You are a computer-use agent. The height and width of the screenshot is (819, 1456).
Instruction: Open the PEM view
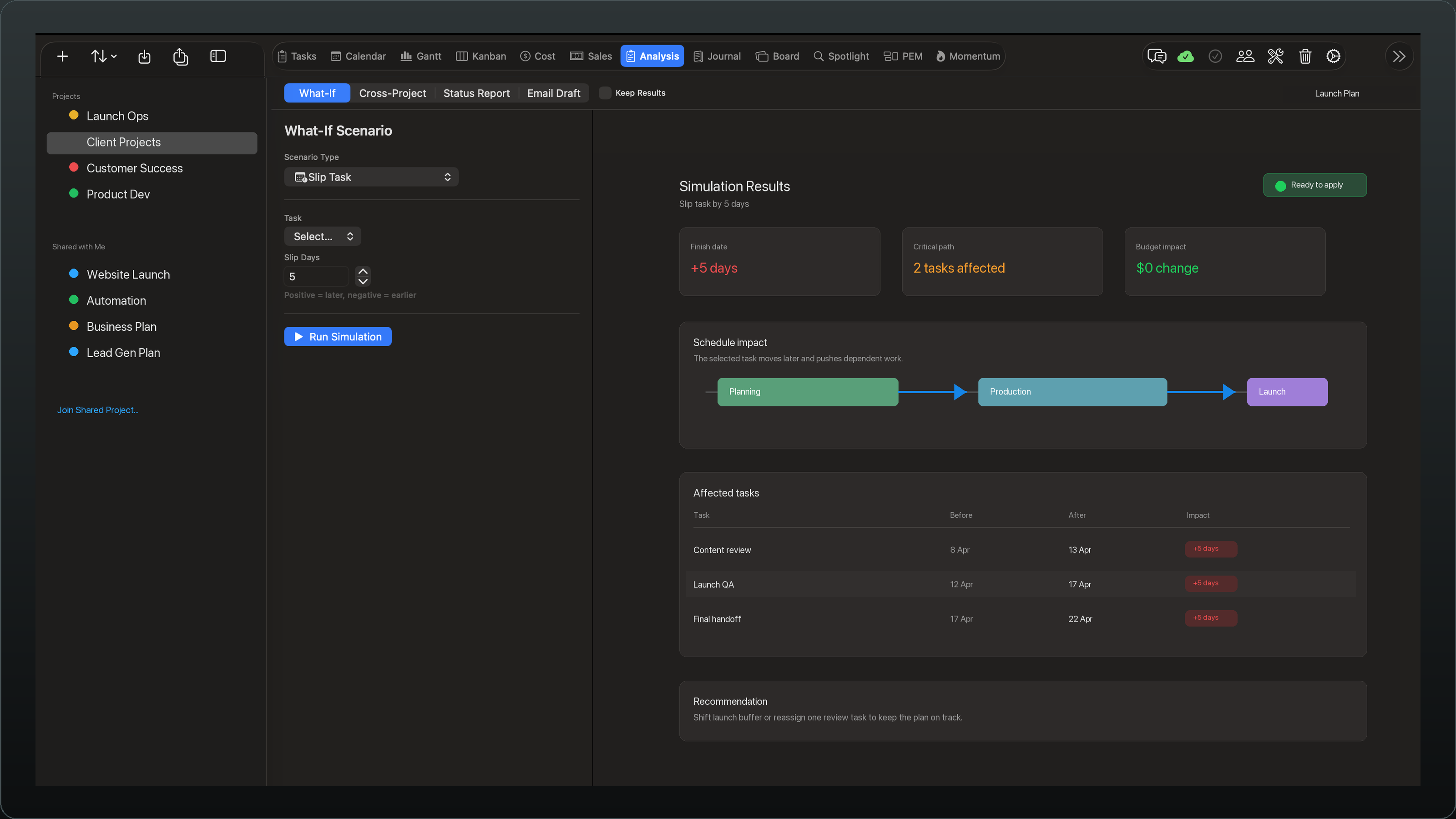[903, 56]
